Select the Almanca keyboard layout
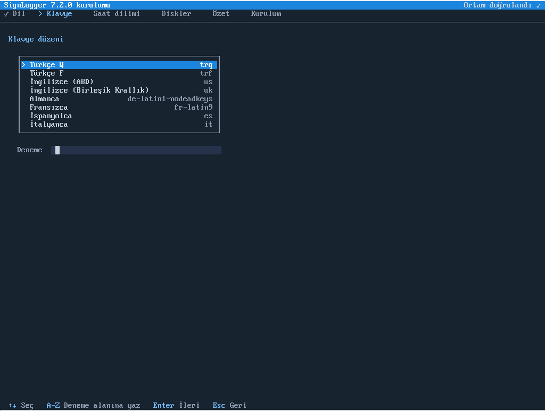The height and width of the screenshot is (411, 545). click(119, 99)
